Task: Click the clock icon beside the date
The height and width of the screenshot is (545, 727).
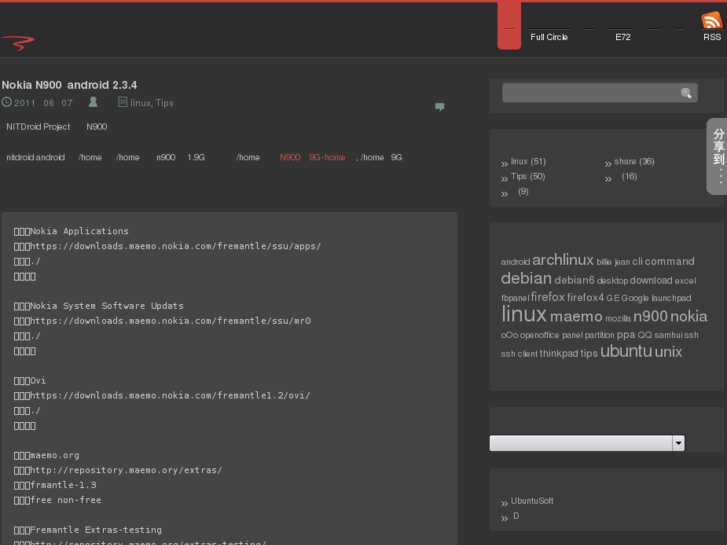Action: pyautogui.click(x=6, y=102)
